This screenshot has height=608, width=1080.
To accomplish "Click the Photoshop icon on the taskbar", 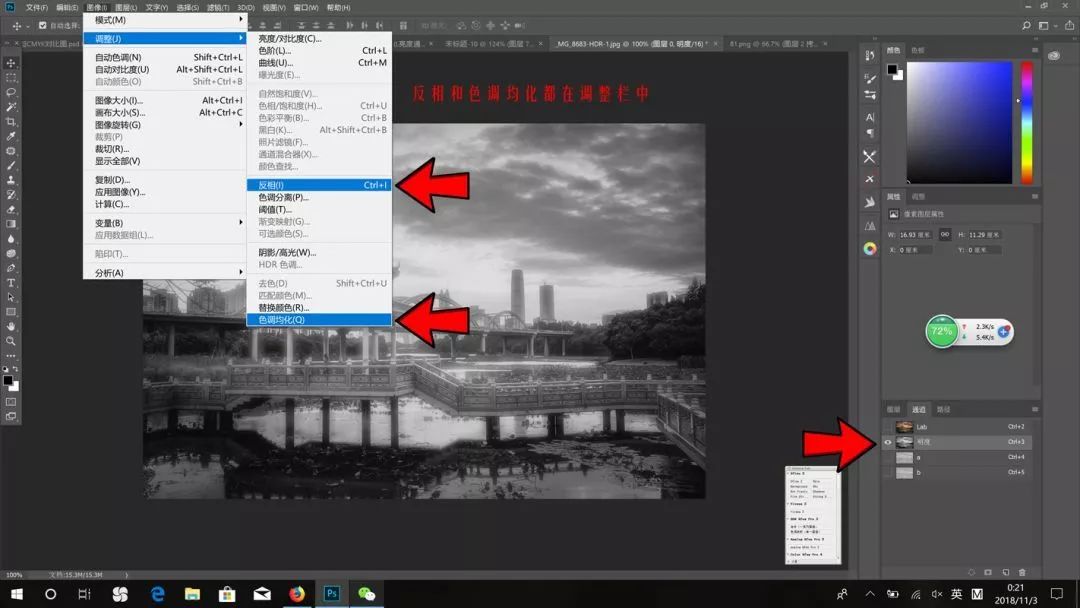I will pyautogui.click(x=330, y=595).
